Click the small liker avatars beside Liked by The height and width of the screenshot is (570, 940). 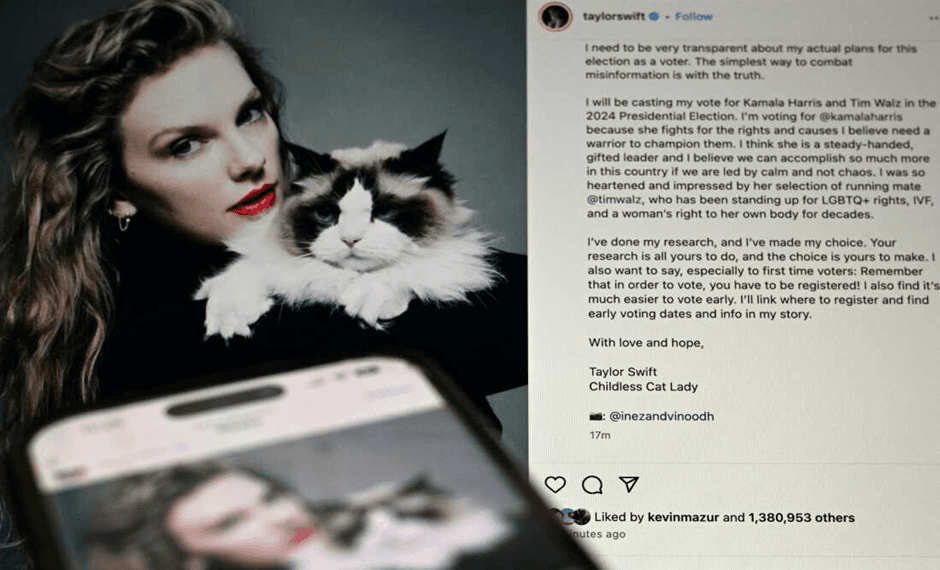[572, 517]
